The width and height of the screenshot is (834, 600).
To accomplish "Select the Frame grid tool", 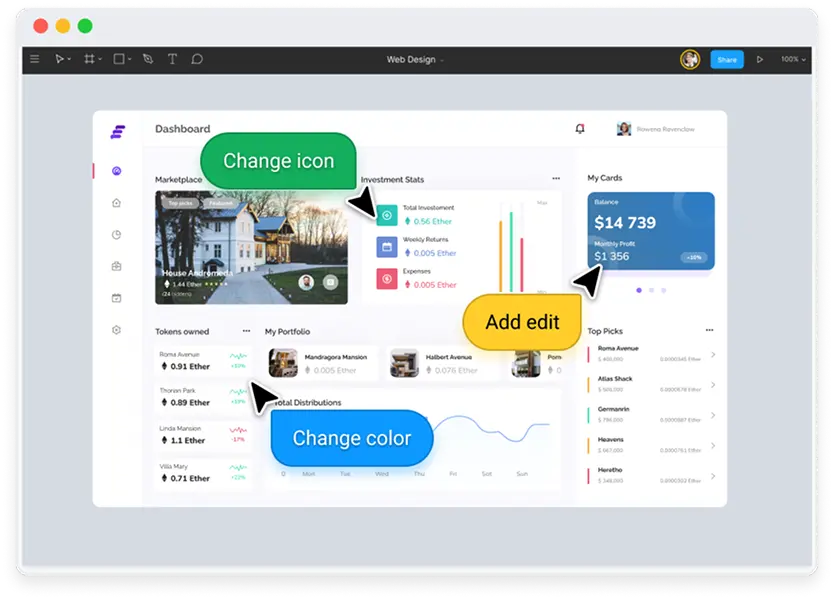I will 91,58.
